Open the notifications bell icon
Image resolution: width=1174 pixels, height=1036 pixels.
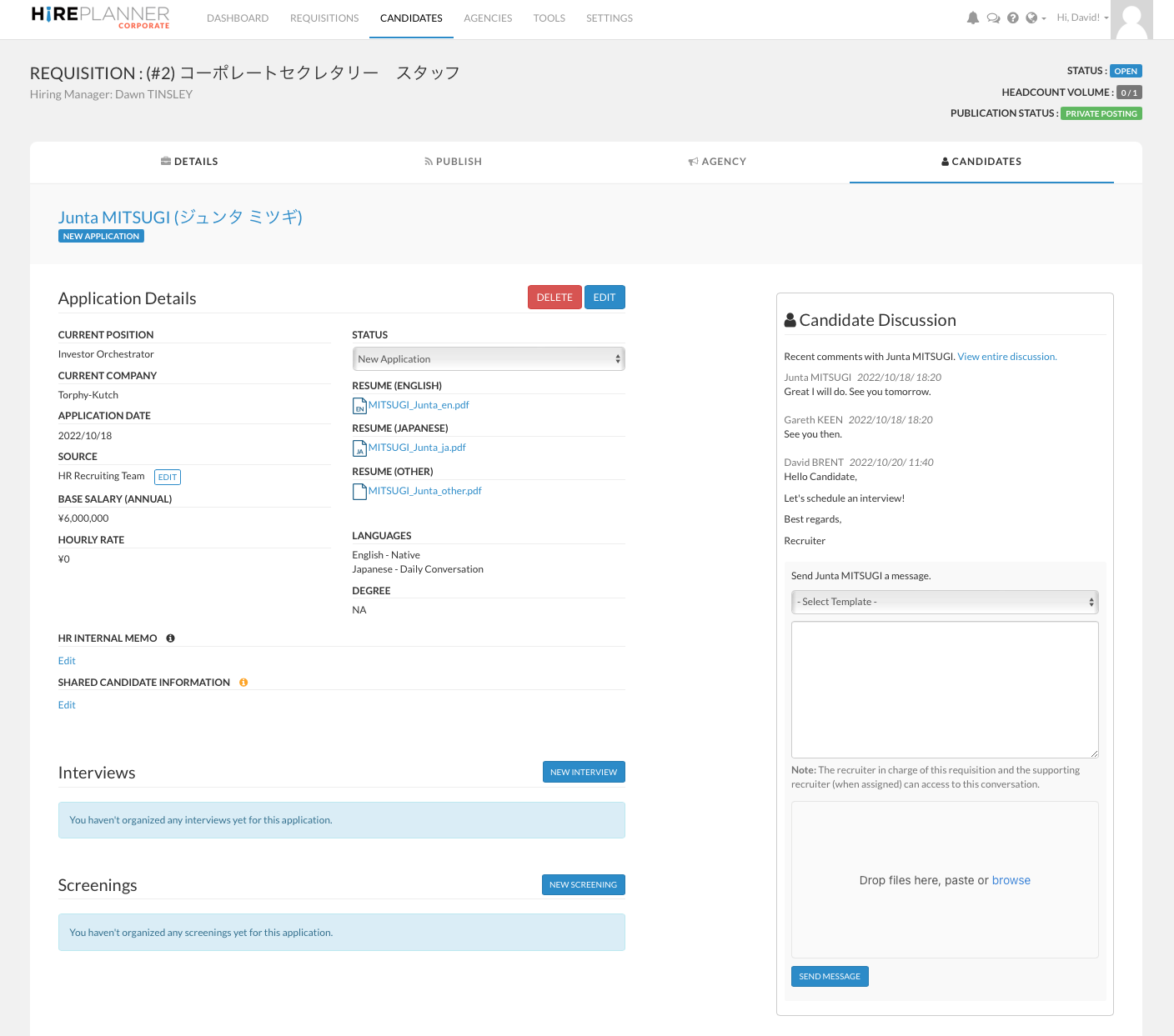point(973,17)
